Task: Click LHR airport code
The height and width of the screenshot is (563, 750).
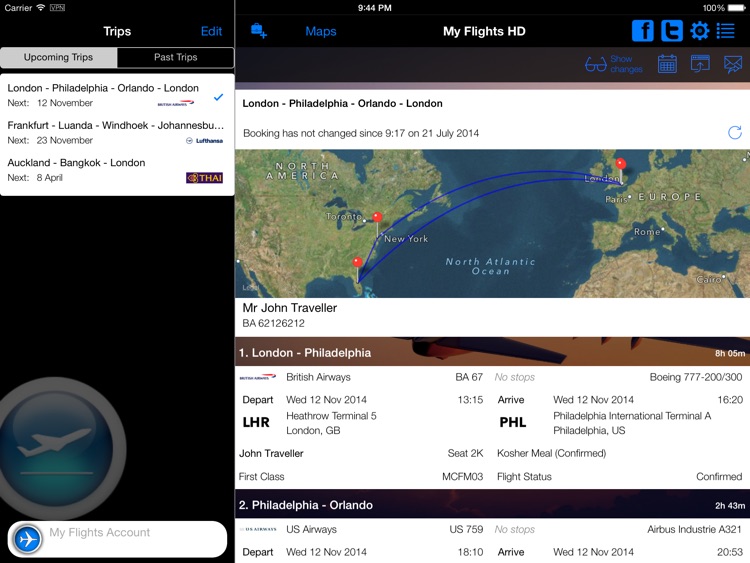Action: [x=256, y=422]
